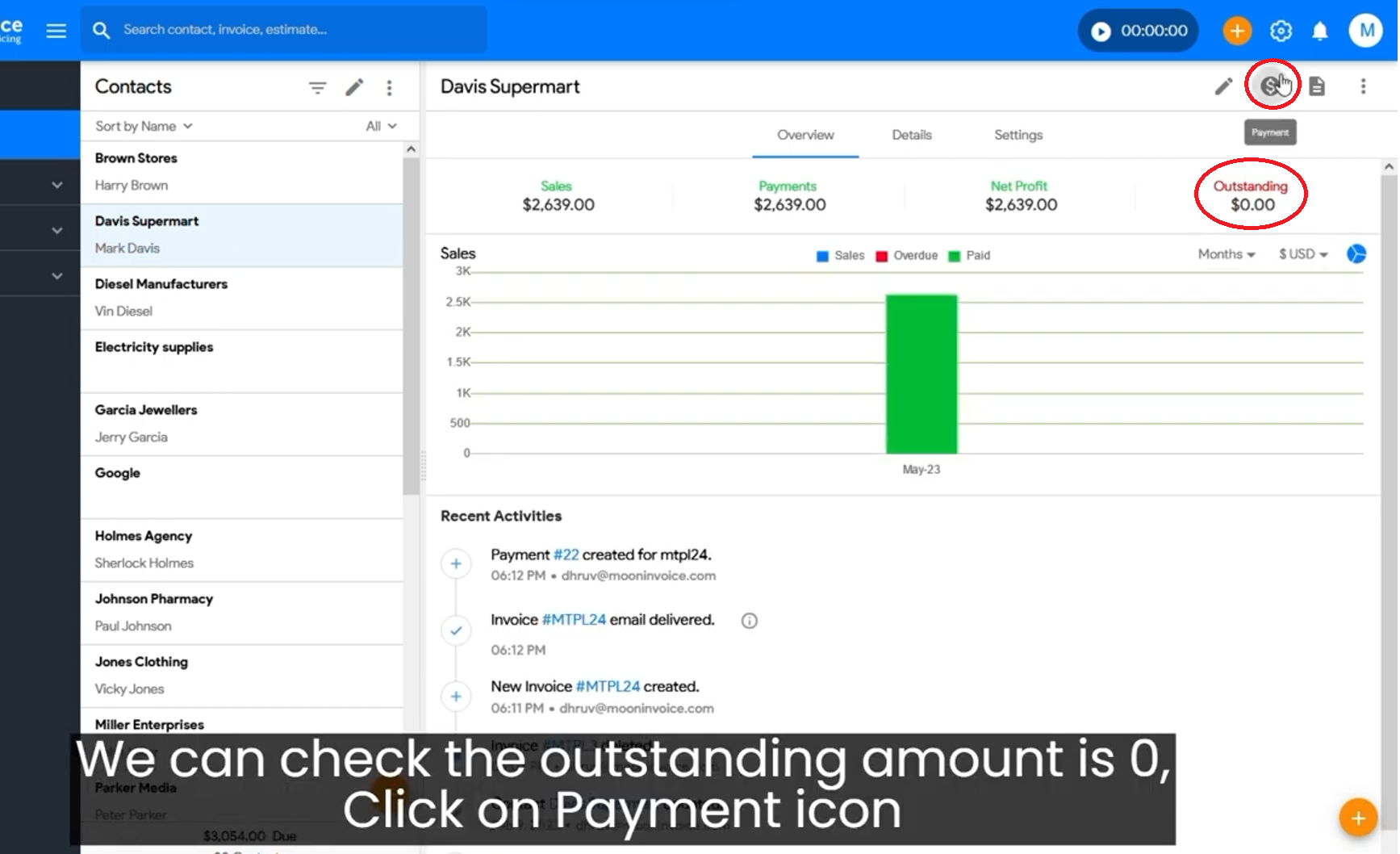Screen dimensions: 1400x854
Task: Click the edit pencil beside Davis Supermart
Action: point(1223,86)
